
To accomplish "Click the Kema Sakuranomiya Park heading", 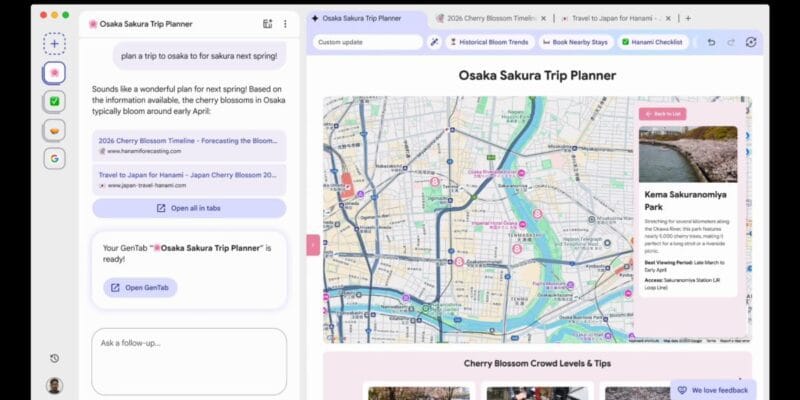I will click(x=685, y=201).
